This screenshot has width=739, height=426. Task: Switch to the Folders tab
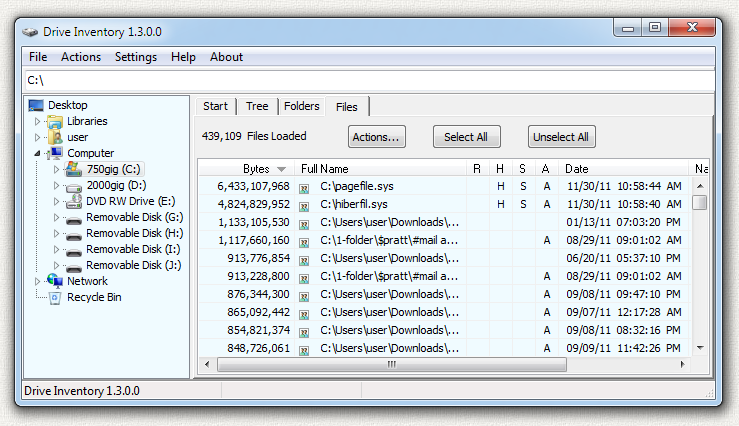[x=302, y=106]
